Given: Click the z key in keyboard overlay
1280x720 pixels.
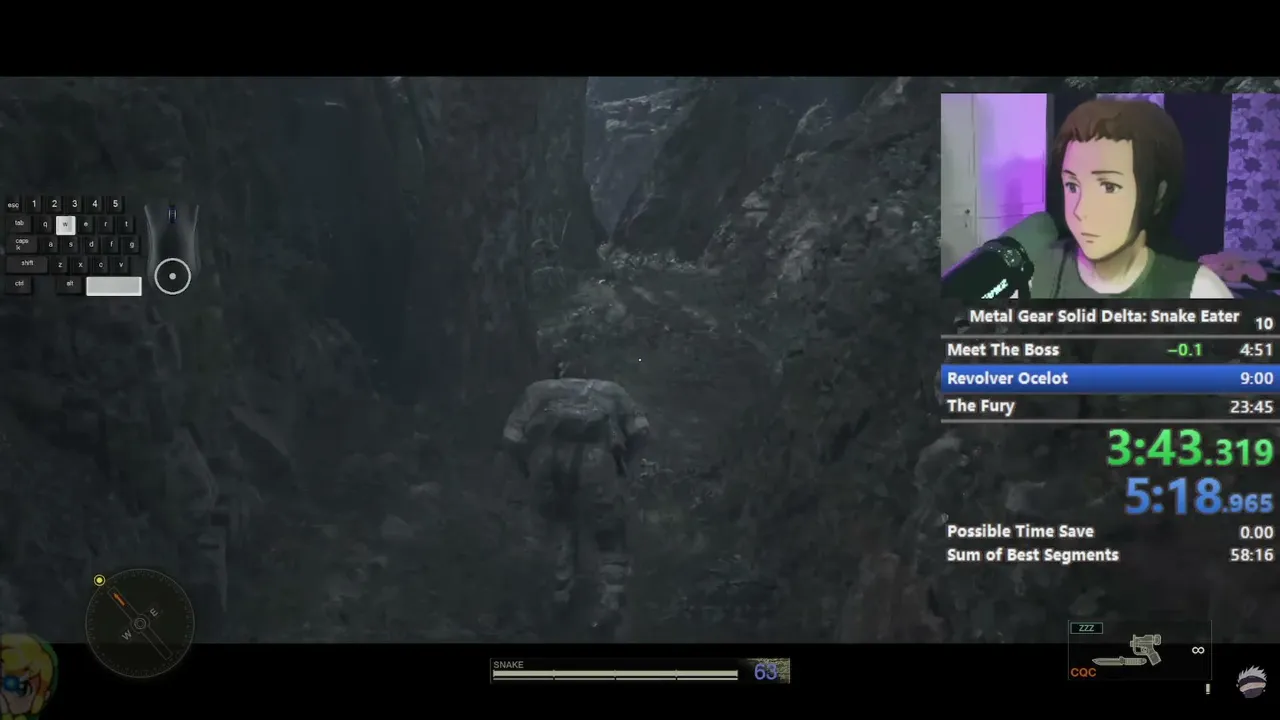Looking at the screenshot, I should pos(61,265).
